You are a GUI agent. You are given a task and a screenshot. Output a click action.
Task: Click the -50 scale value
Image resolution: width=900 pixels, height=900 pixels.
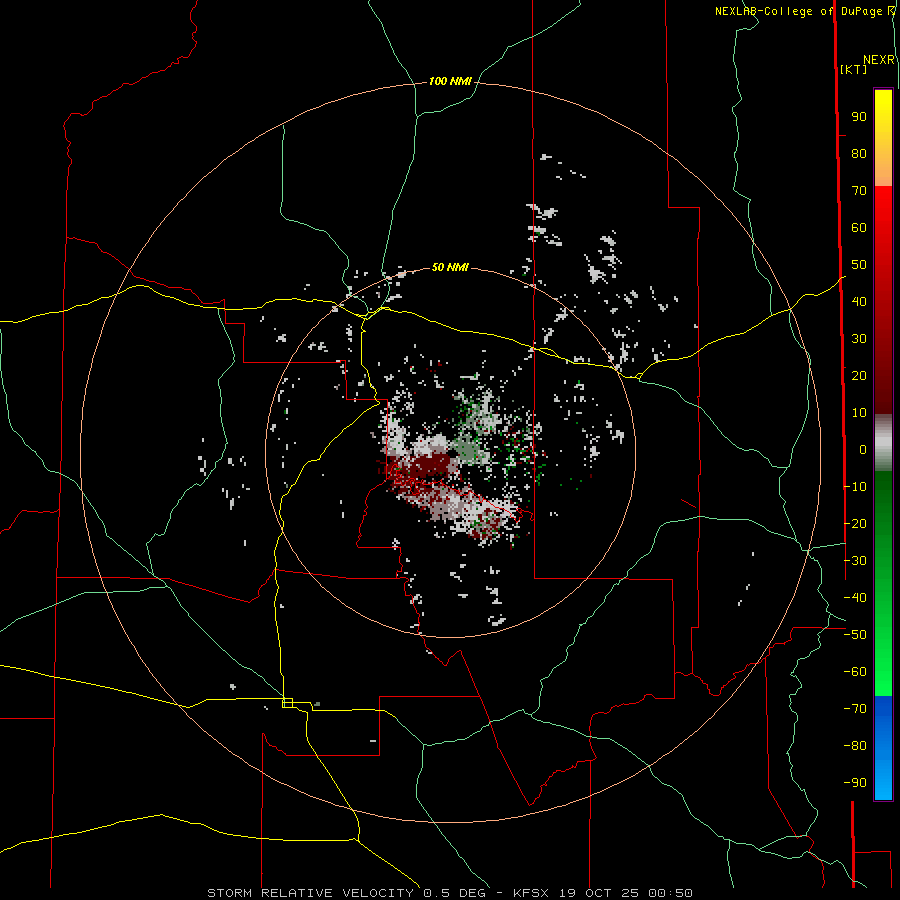click(x=855, y=635)
